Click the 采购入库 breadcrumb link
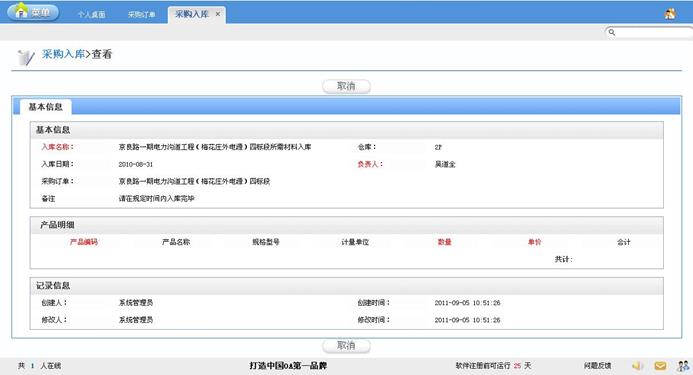The image size is (693, 375). (63, 54)
